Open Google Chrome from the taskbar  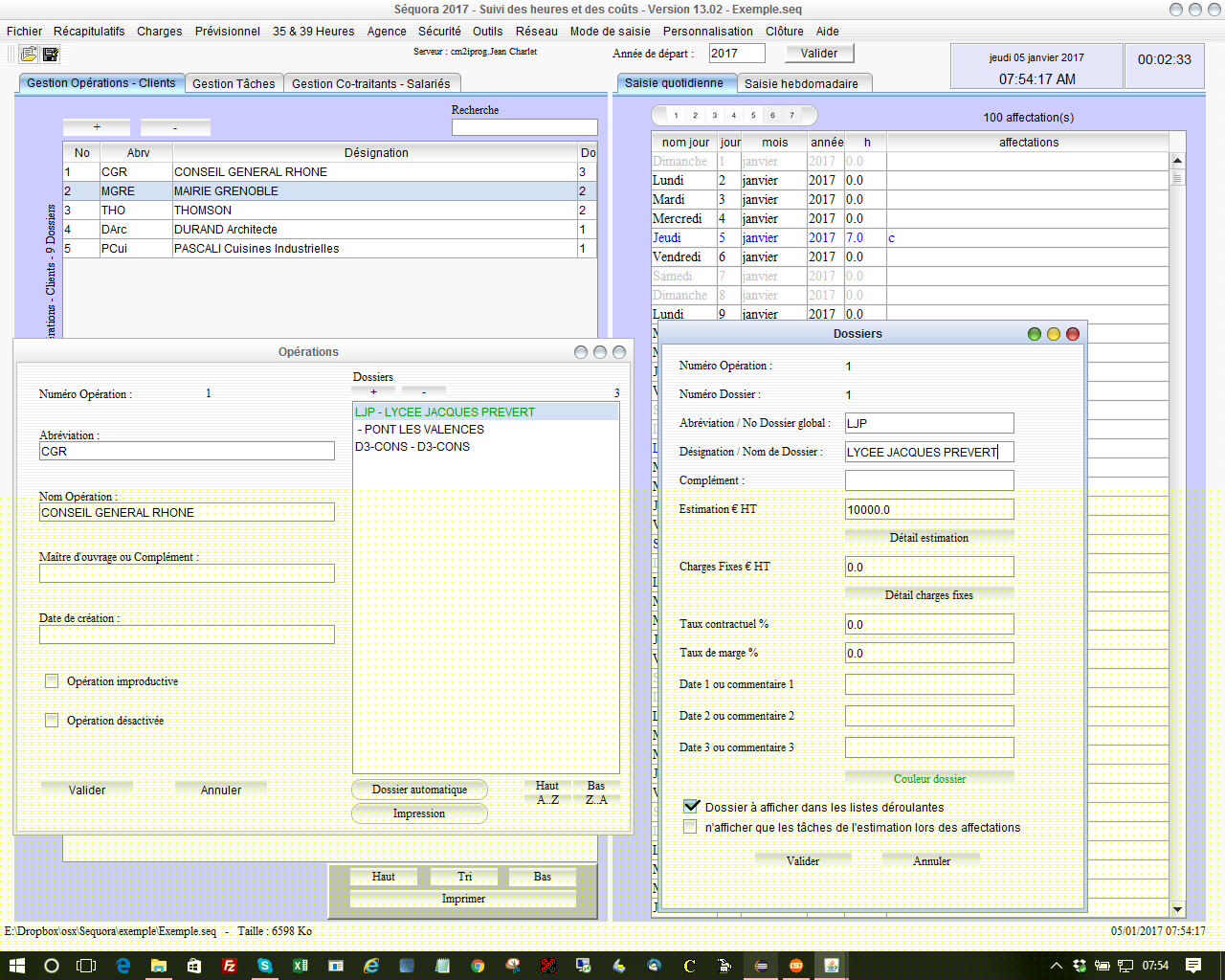(x=478, y=966)
